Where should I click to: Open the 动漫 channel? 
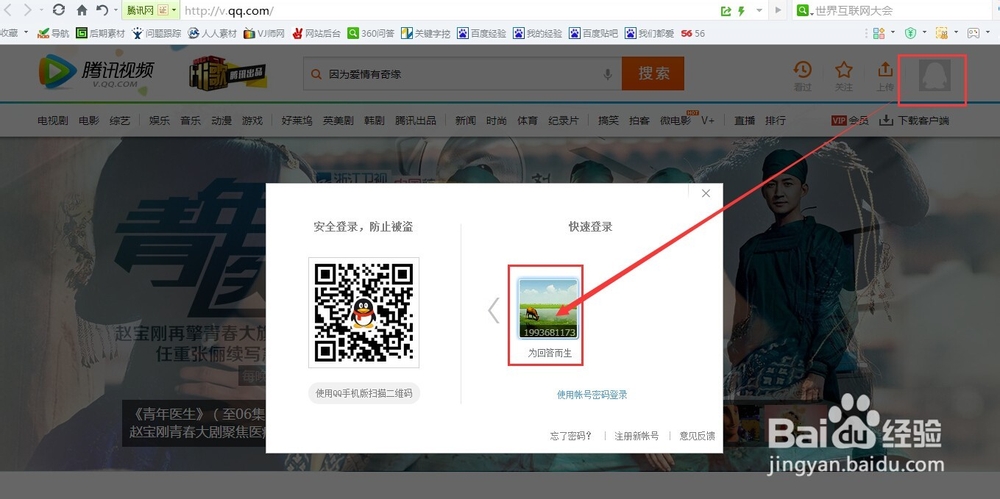tap(222, 120)
